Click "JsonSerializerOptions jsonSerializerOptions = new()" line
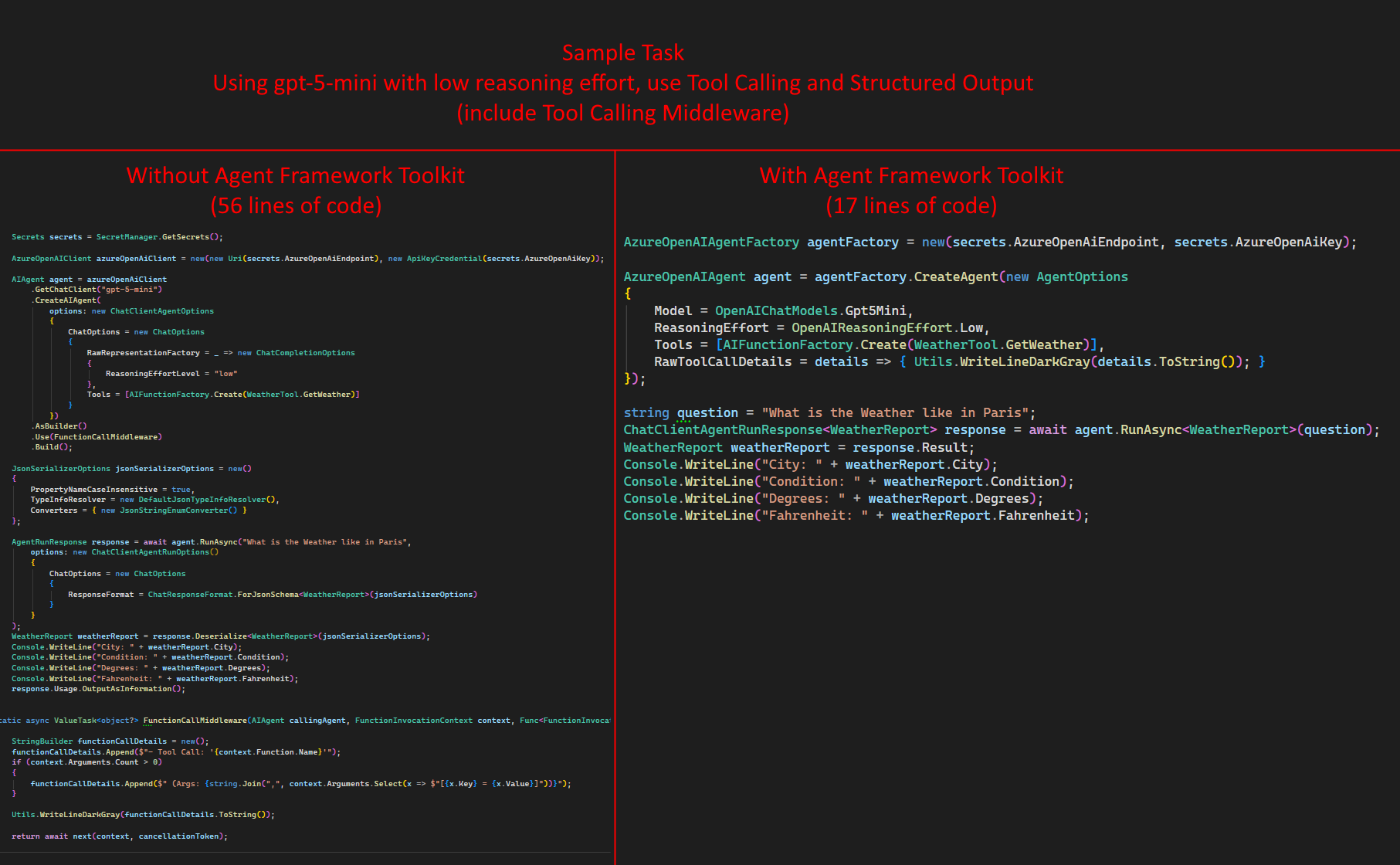This screenshot has width=1400, height=865. click(x=131, y=469)
